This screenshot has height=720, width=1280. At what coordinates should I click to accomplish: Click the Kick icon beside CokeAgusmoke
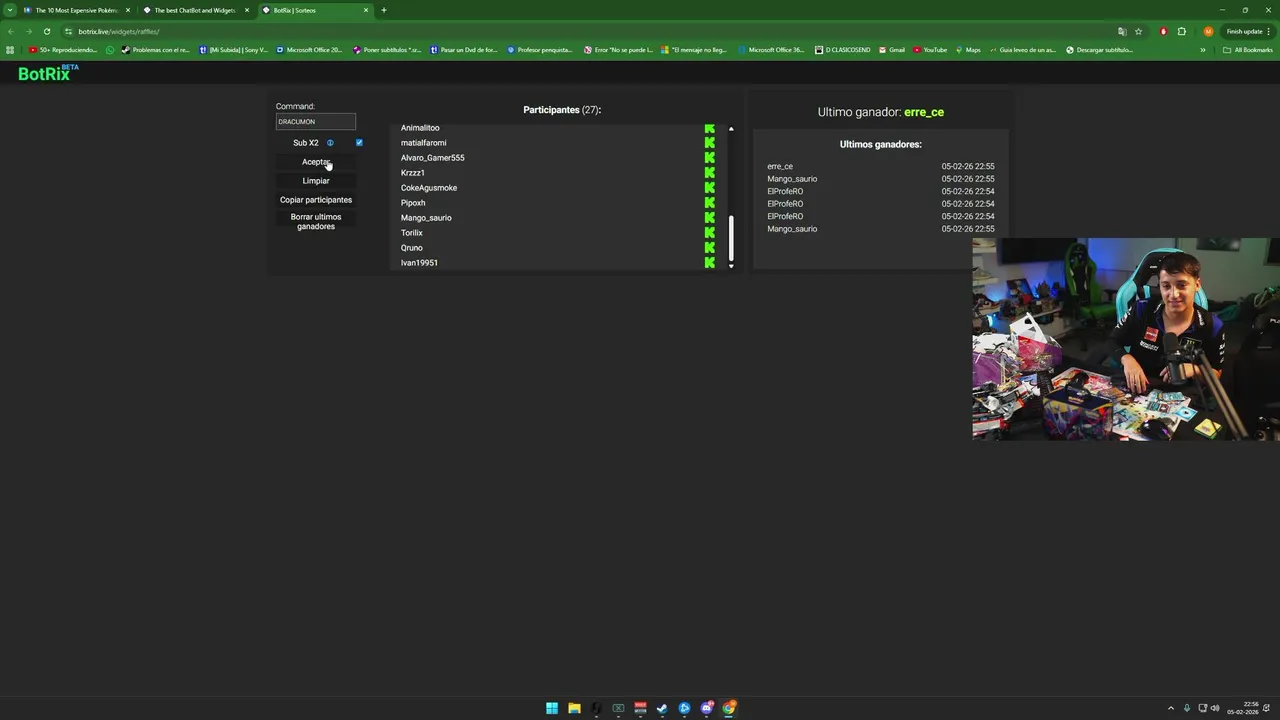[709, 188]
